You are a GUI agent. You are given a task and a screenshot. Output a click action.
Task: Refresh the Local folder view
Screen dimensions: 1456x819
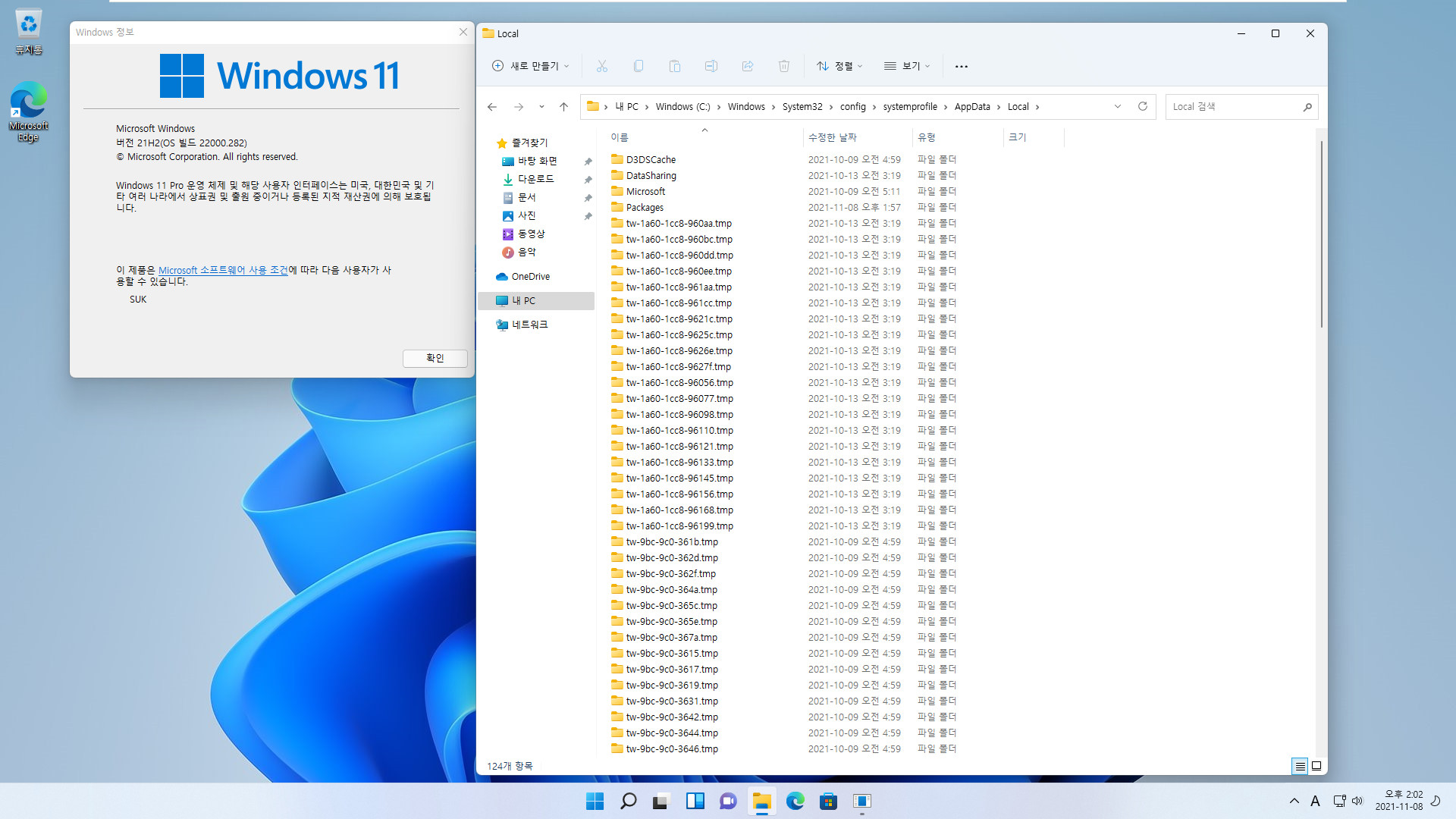click(1143, 106)
